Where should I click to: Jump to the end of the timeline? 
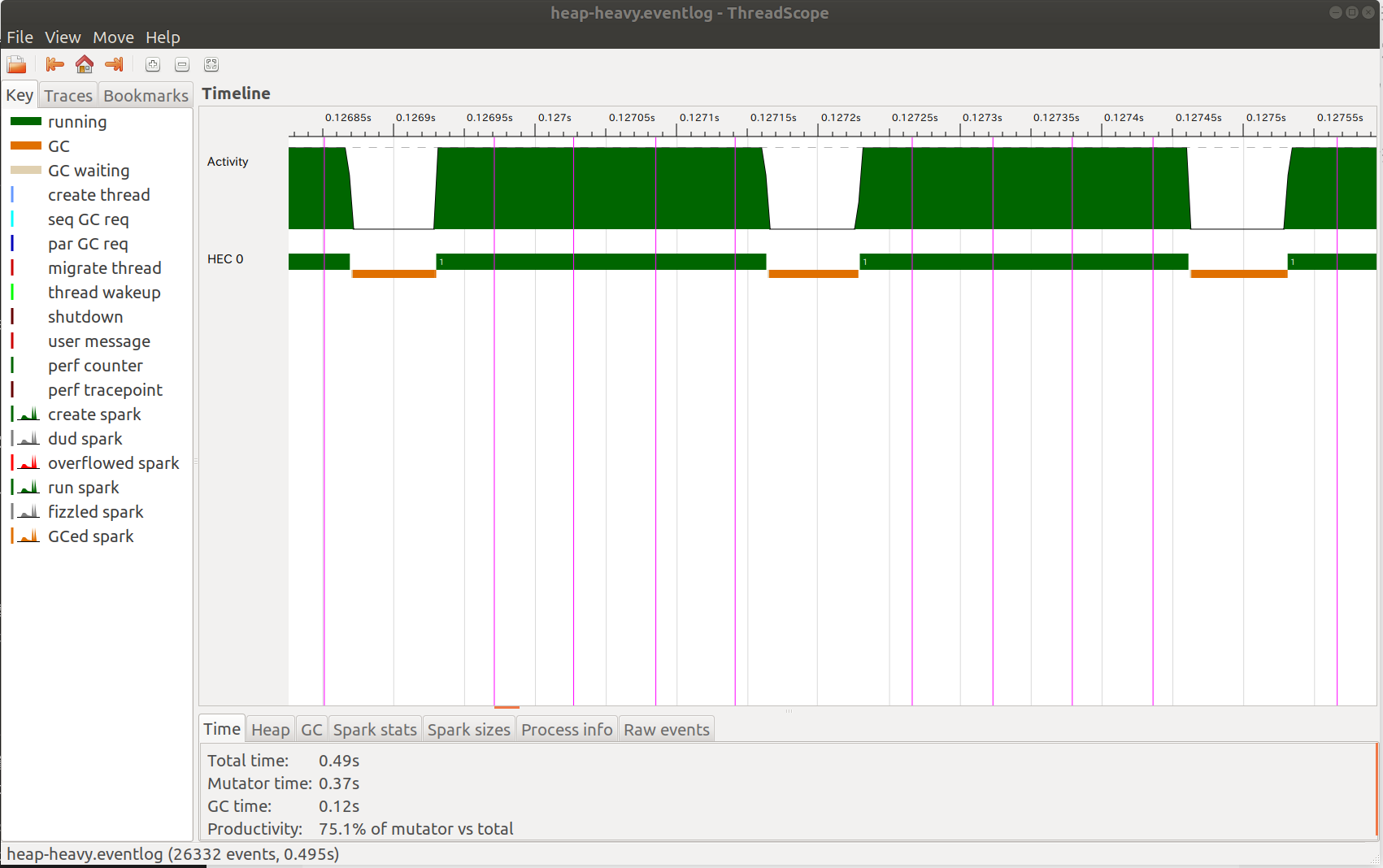114,64
